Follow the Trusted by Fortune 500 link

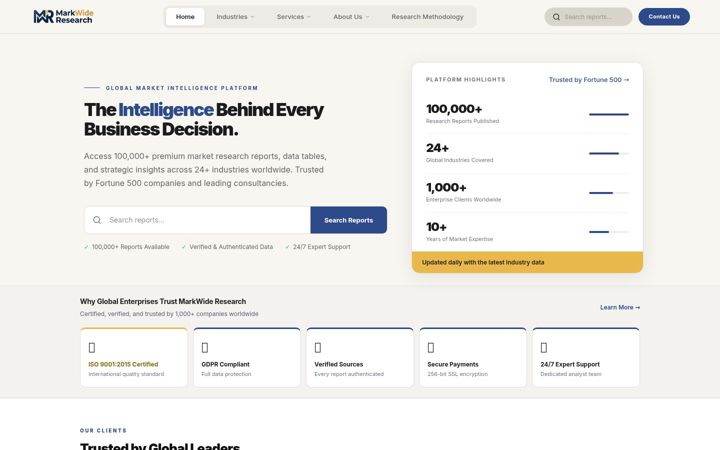[589, 80]
